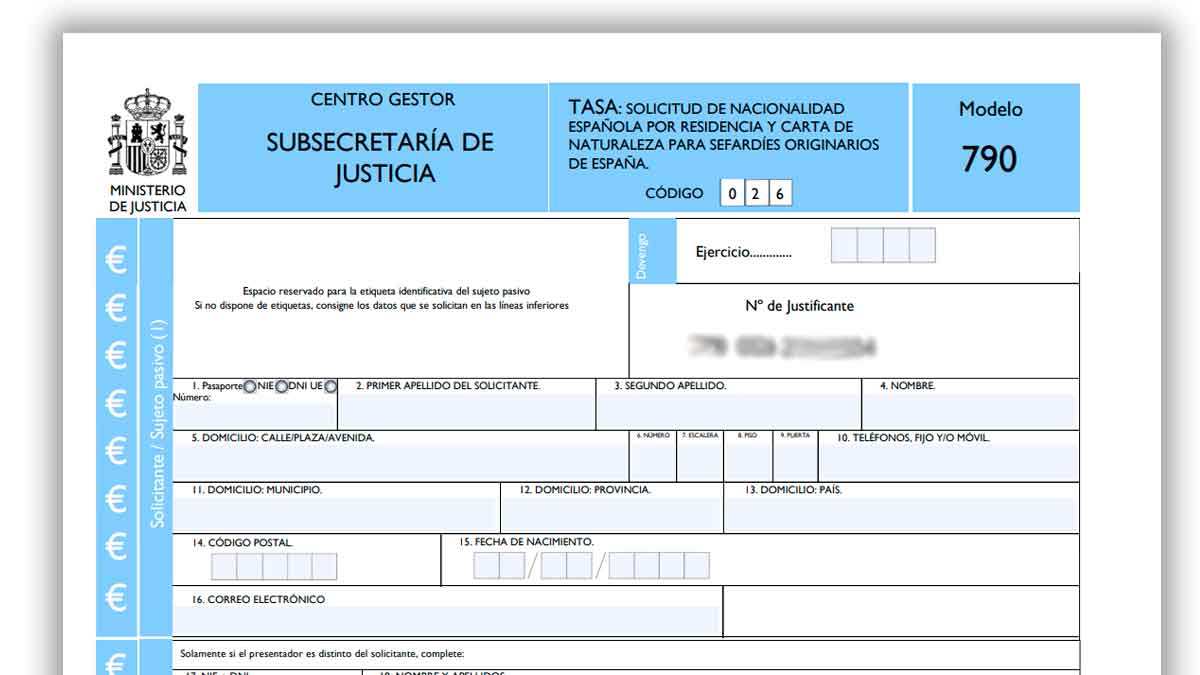Select the NIE document type radio button
This screenshot has width=1200, height=675.
tap(282, 388)
